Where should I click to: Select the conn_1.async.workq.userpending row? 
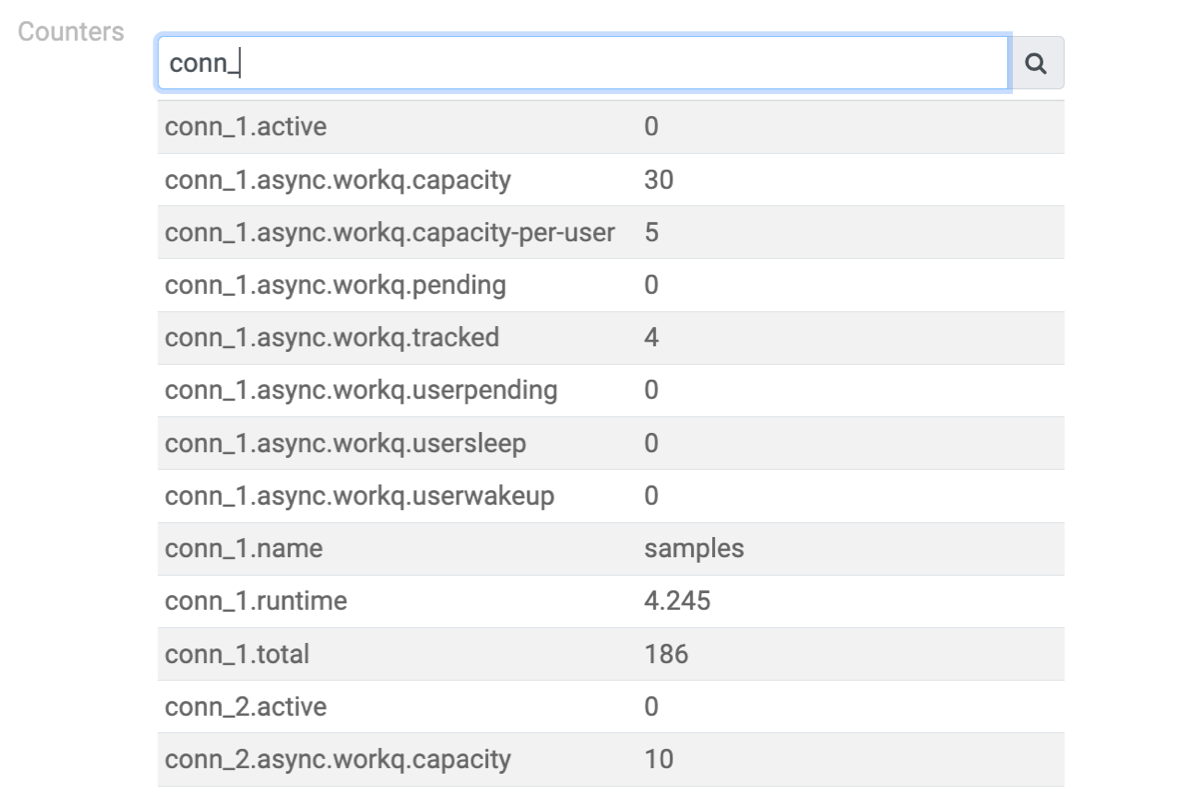361,390
